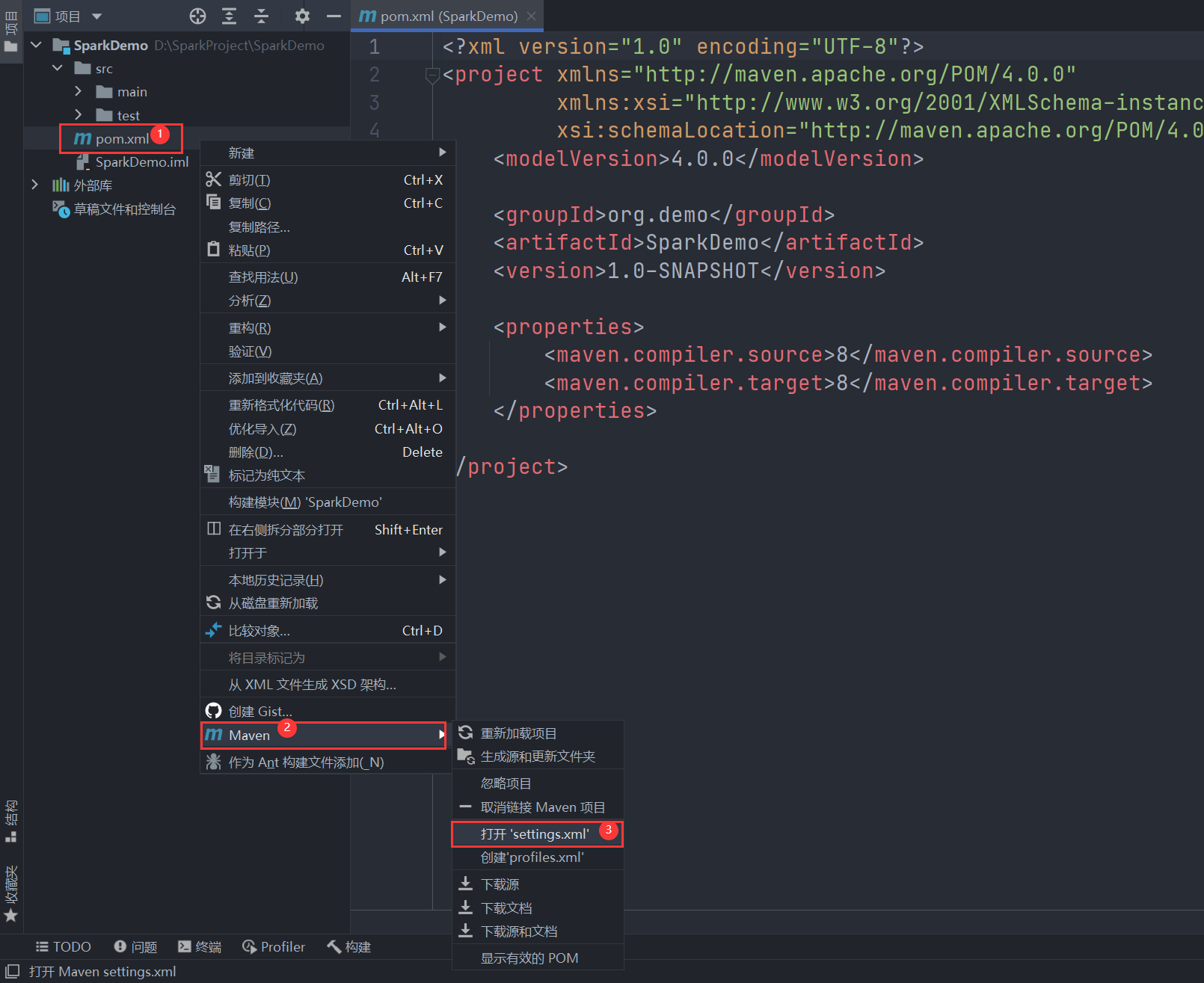
Task: Click 创建'profiles.xml' entry
Action: pos(538,857)
